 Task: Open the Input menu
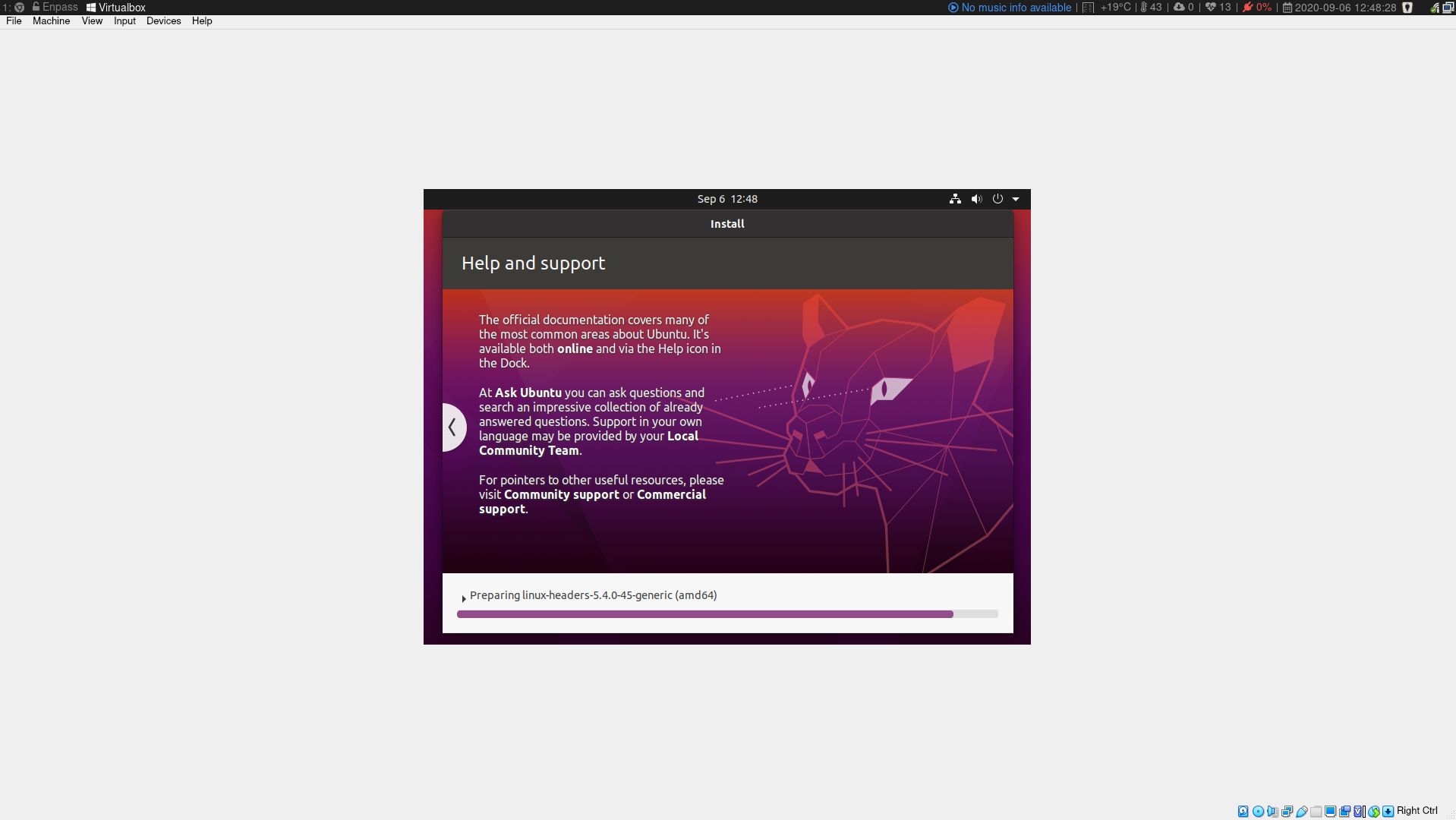(x=124, y=20)
